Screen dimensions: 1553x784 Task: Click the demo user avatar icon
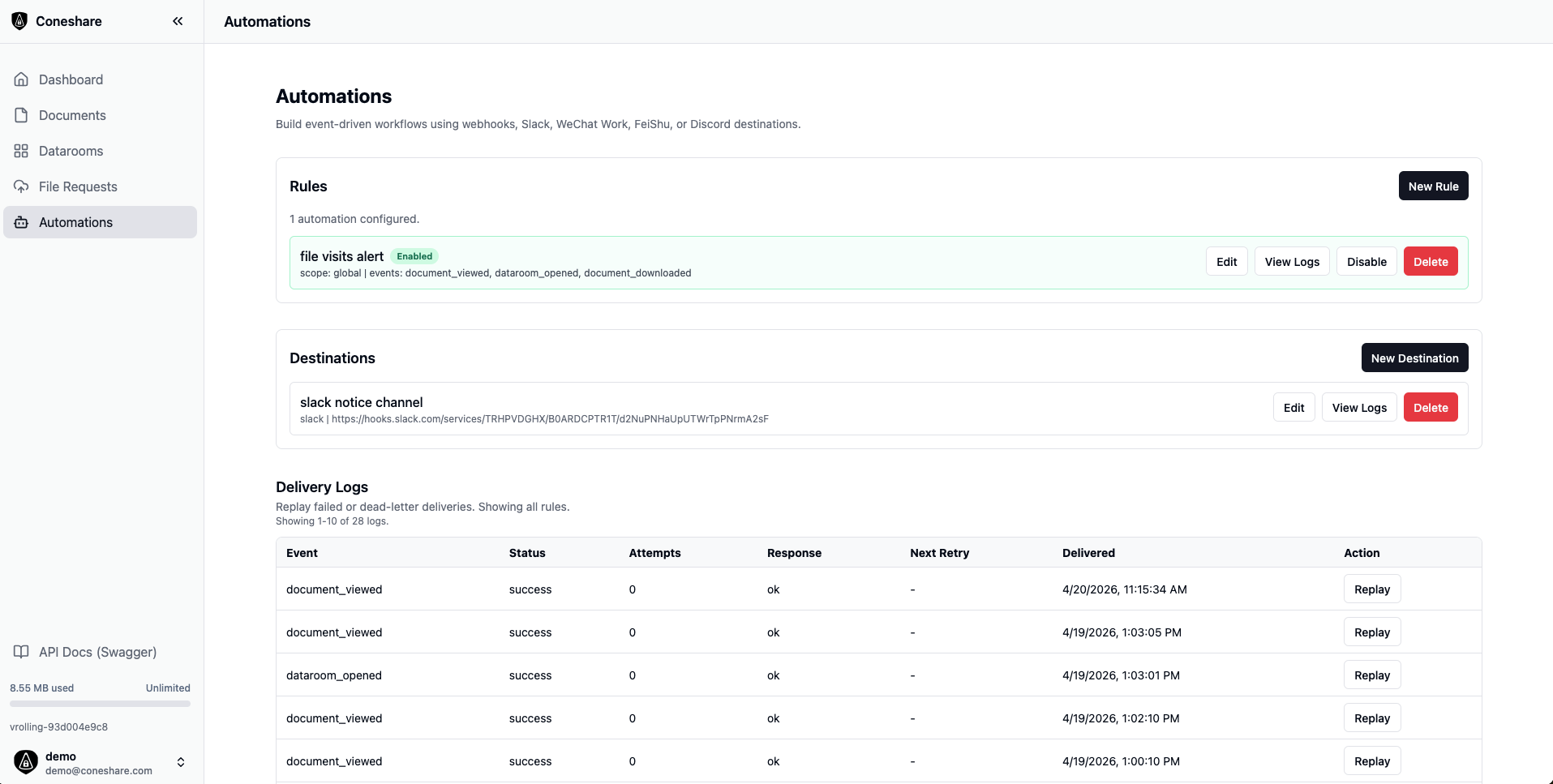tap(25, 762)
